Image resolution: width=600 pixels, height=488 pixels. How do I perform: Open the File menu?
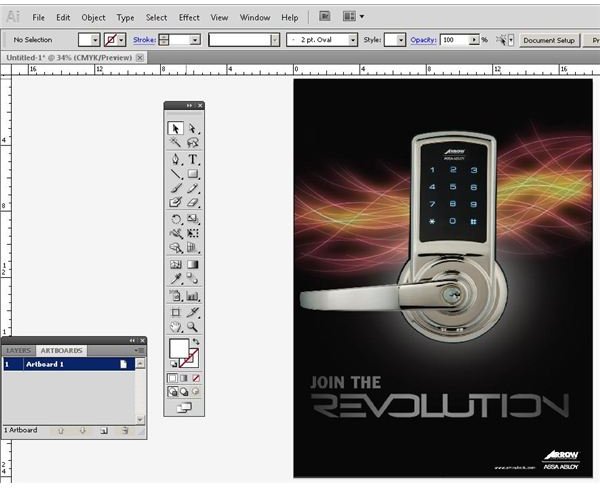click(38, 18)
